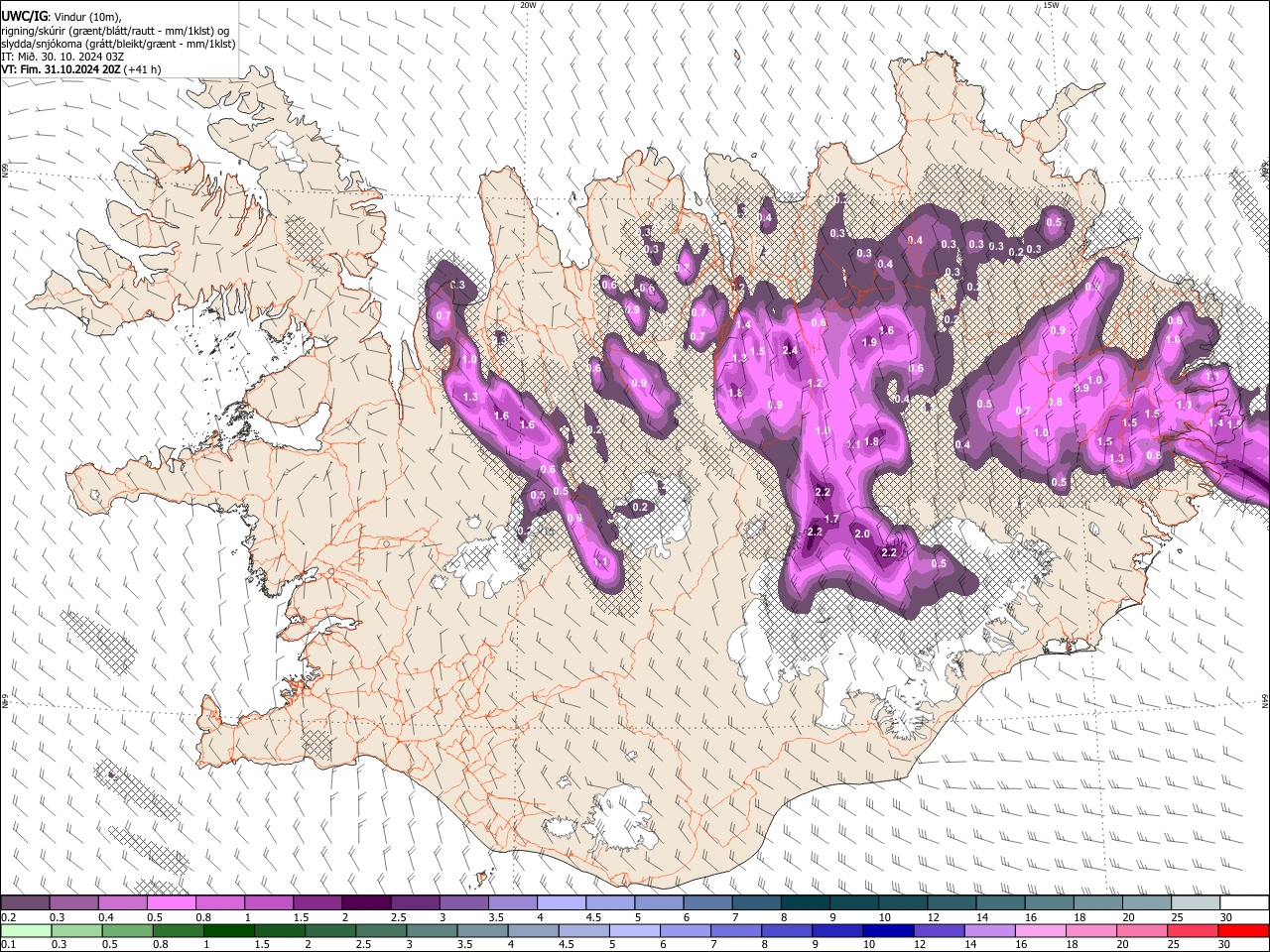Click the 15W longitude label

[1051, 5]
